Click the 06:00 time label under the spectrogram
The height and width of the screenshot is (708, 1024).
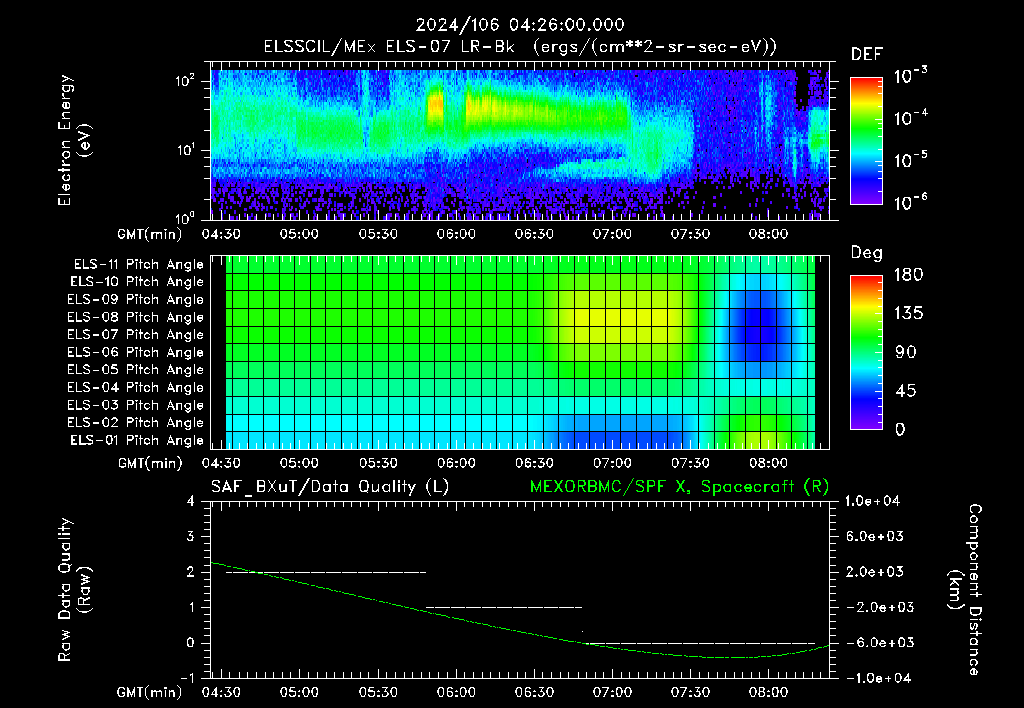(456, 234)
